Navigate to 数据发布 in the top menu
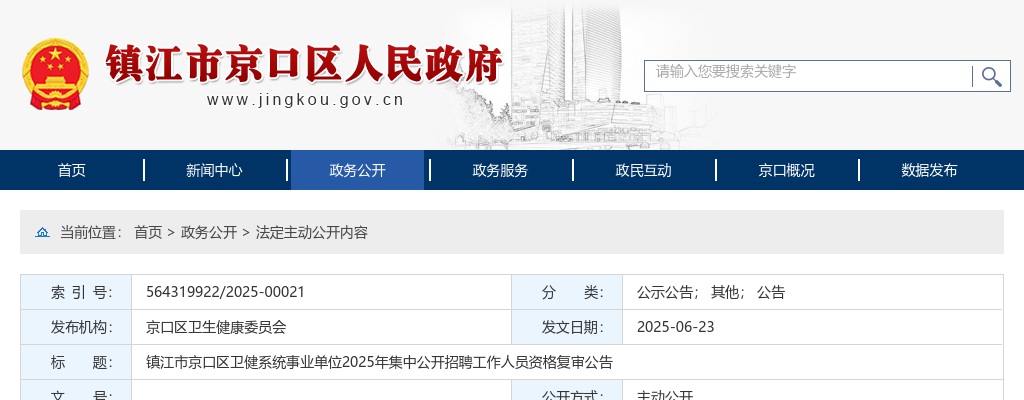This screenshot has width=1024, height=400. tap(929, 170)
